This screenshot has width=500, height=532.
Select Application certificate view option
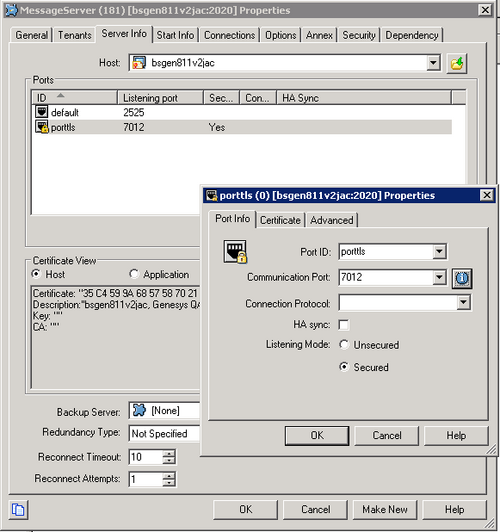tap(134, 274)
